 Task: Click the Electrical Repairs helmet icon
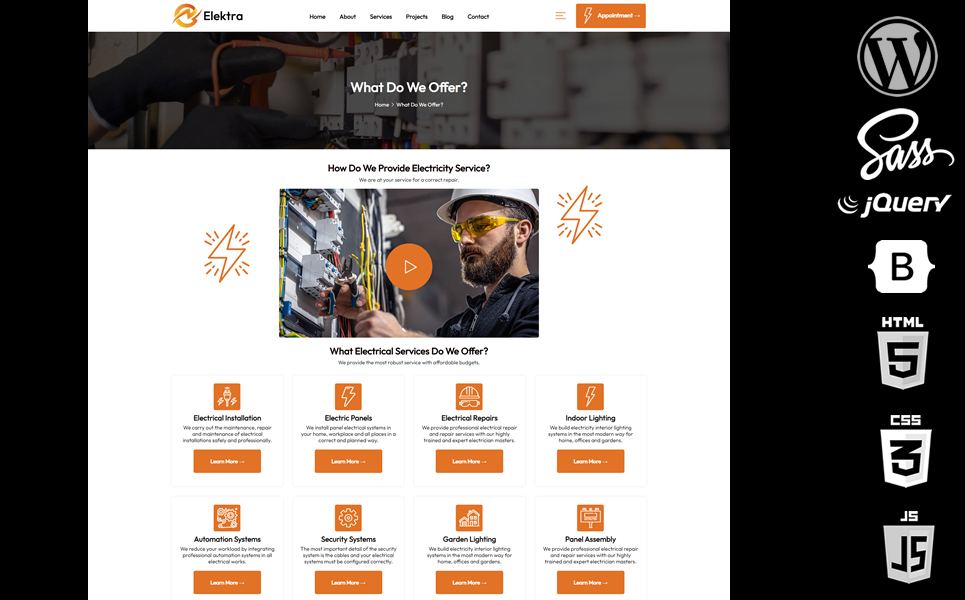pos(469,396)
